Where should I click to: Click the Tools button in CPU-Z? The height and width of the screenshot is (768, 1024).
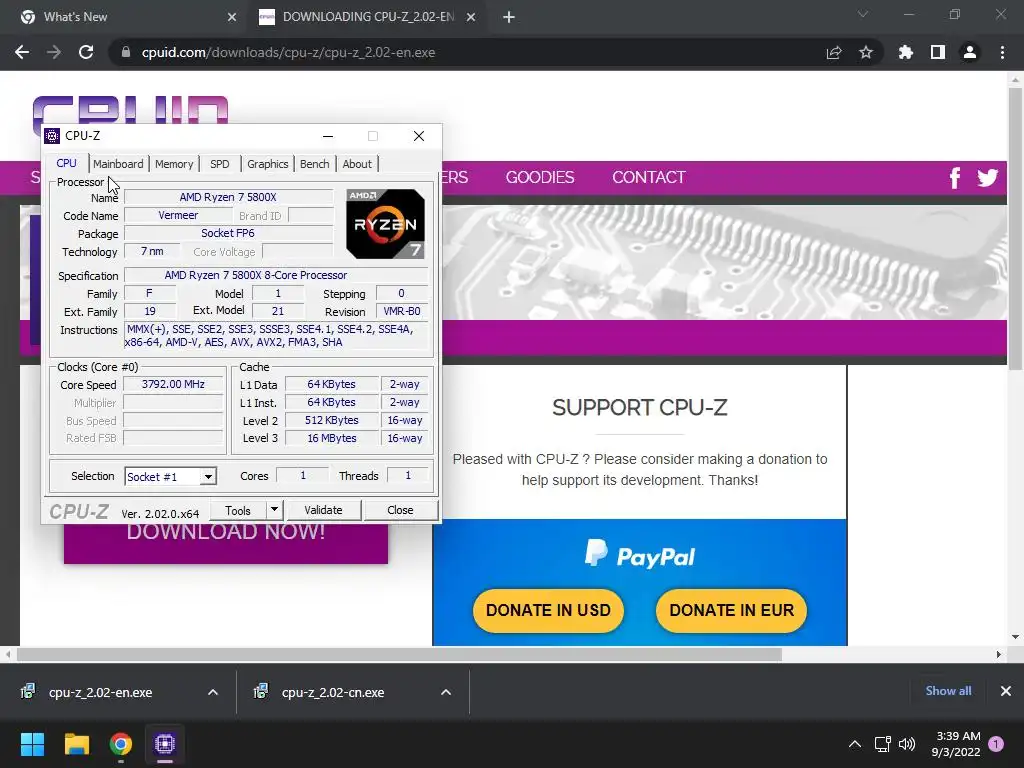(x=238, y=510)
